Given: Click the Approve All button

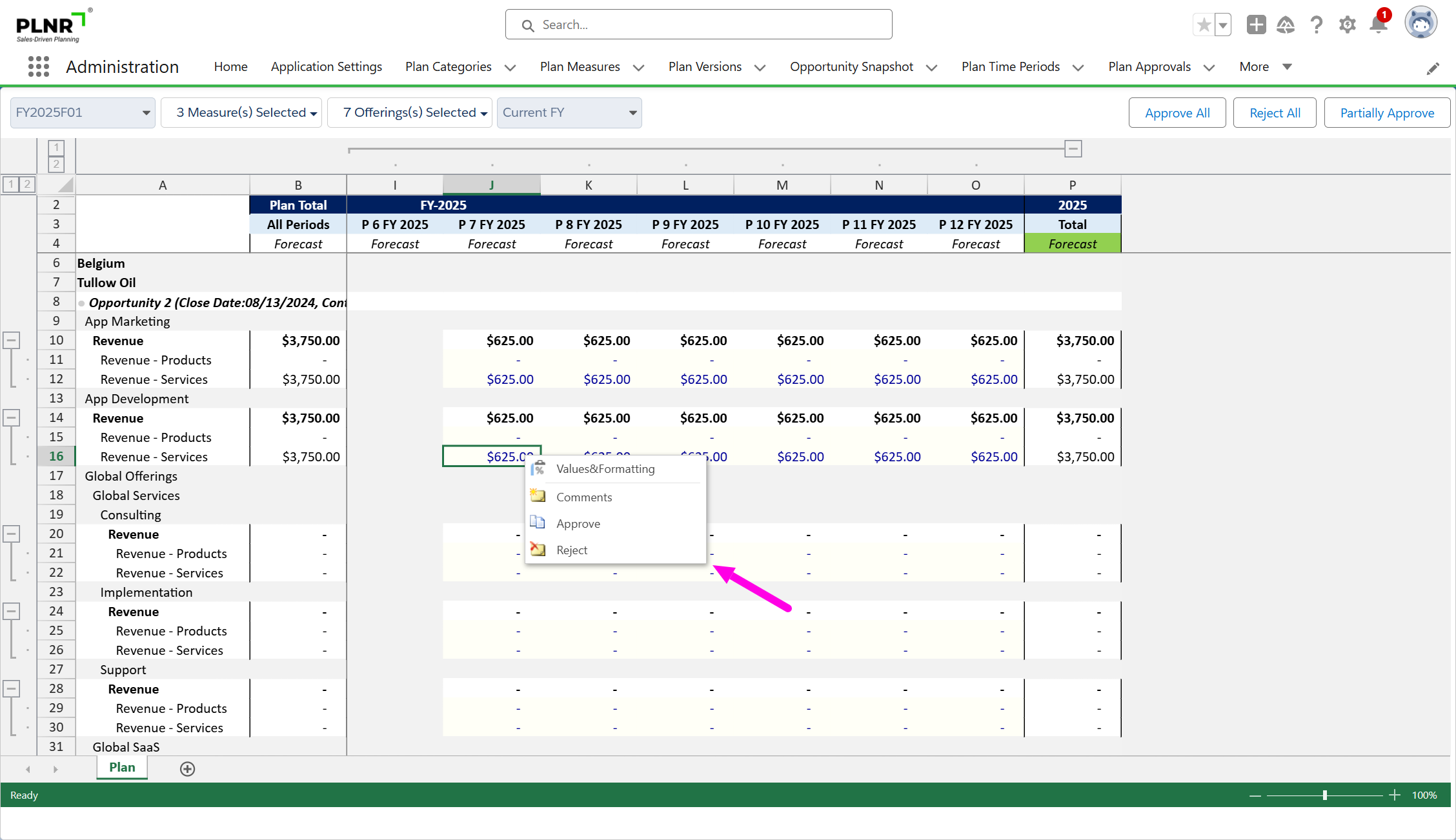Looking at the screenshot, I should [1177, 113].
